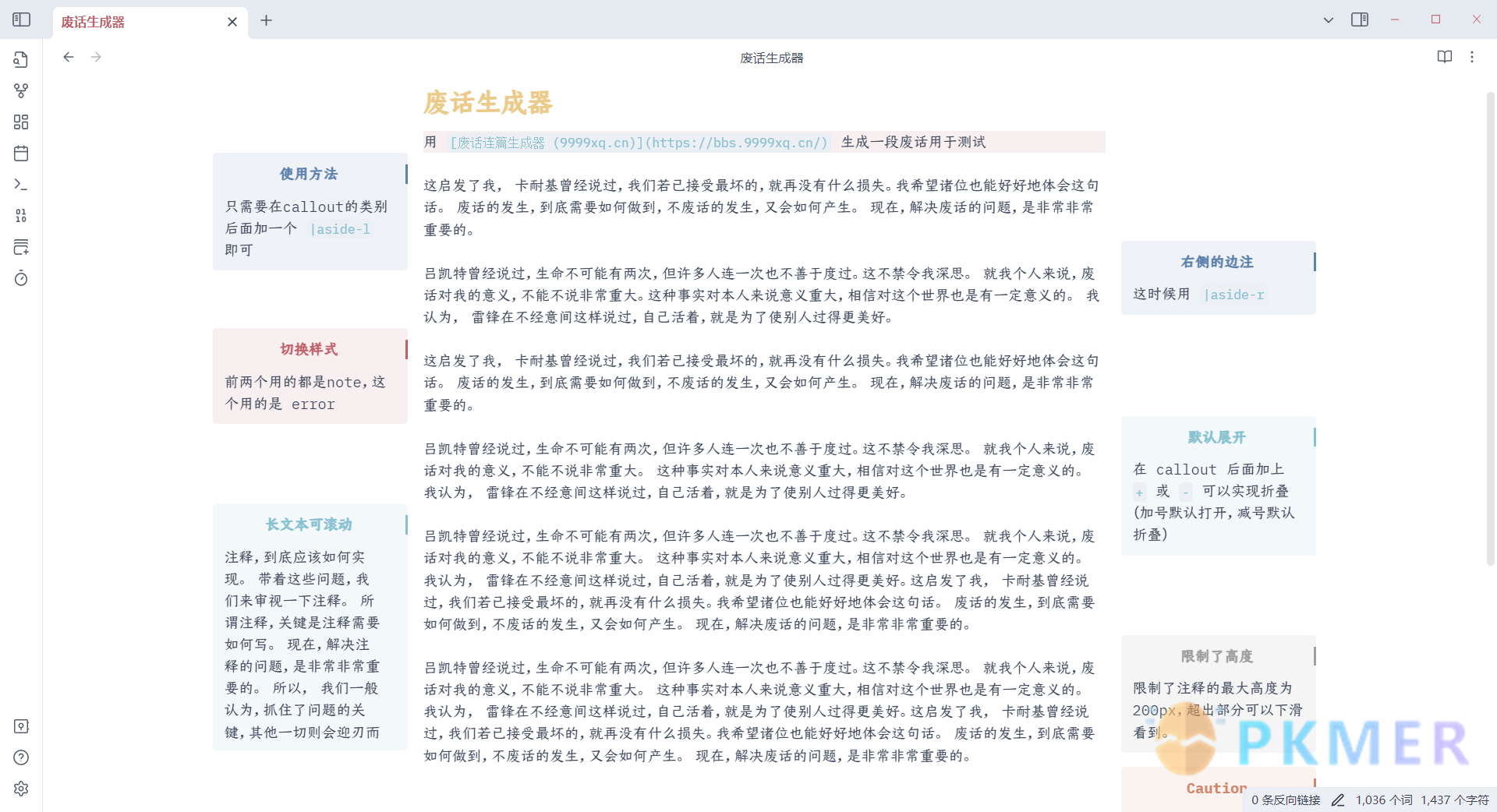
Task: Click the Caution callout title
Action: (1216, 789)
